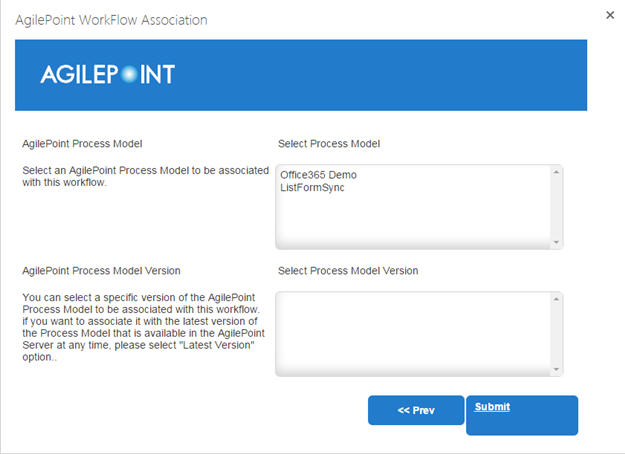625x454 pixels.
Task: Select Office365 Demo process model
Action: click(318, 175)
